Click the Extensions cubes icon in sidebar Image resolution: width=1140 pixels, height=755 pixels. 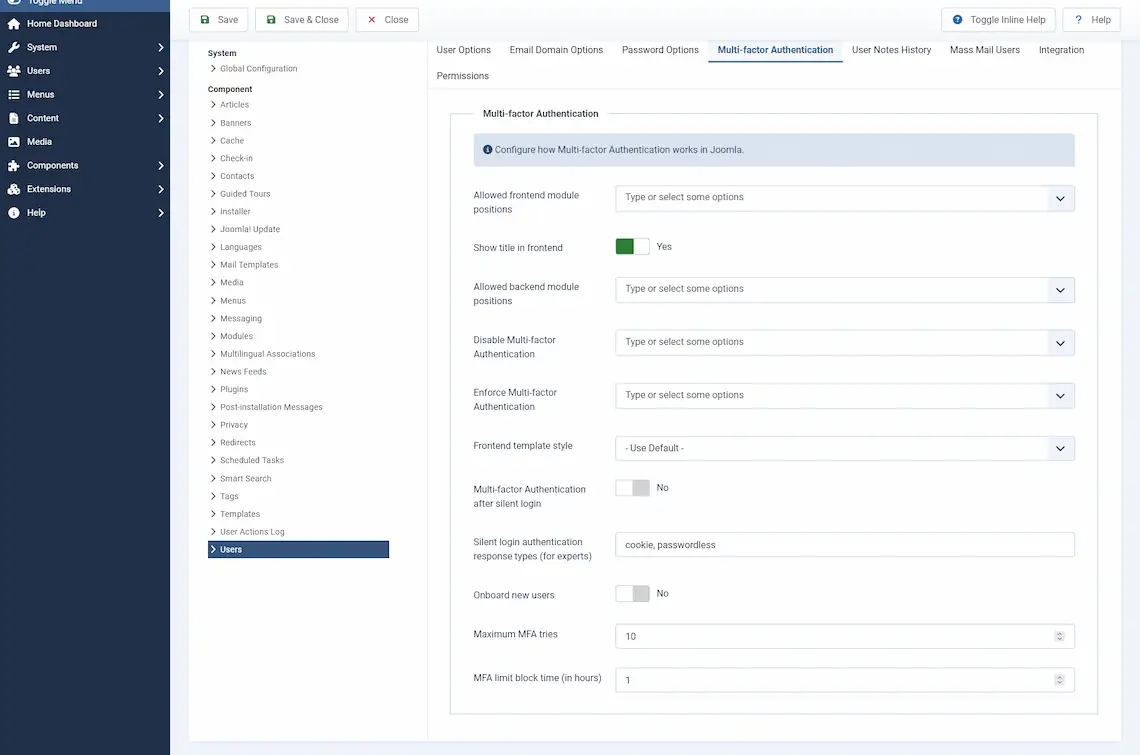pos(14,189)
